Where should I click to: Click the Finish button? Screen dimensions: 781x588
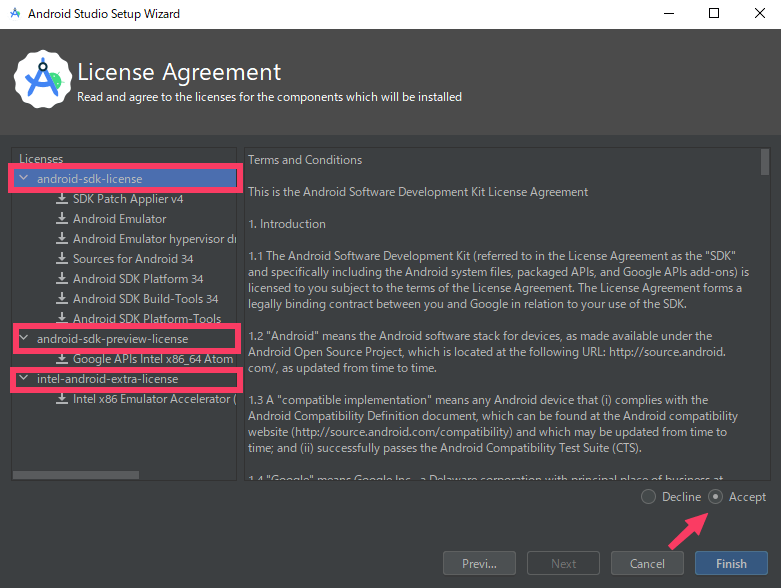[731, 563]
